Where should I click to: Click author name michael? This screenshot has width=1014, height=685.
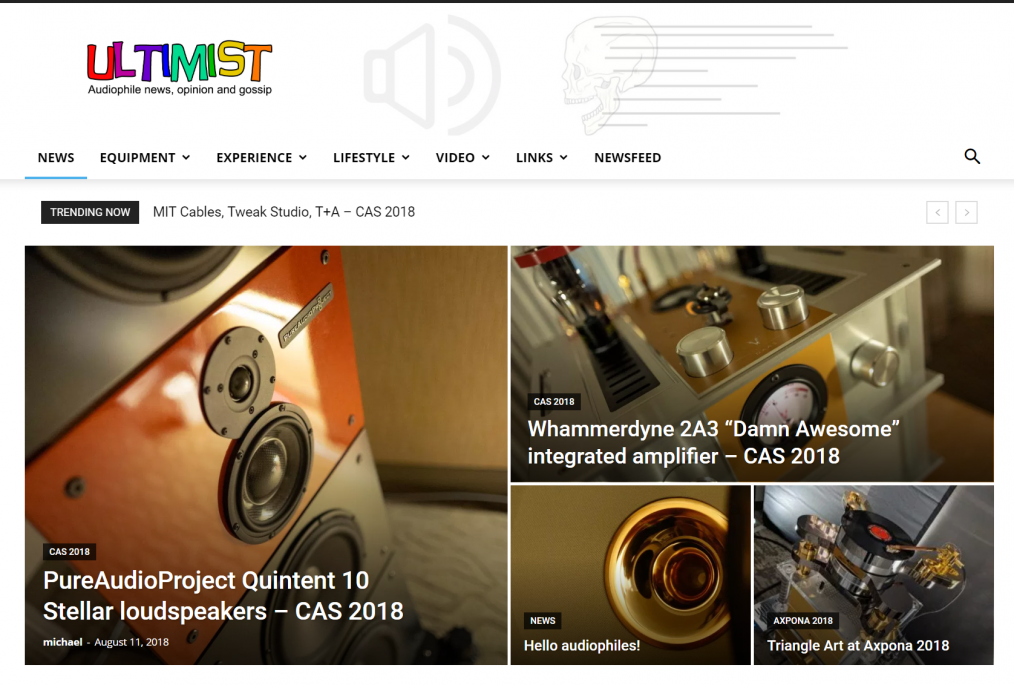(x=63, y=642)
